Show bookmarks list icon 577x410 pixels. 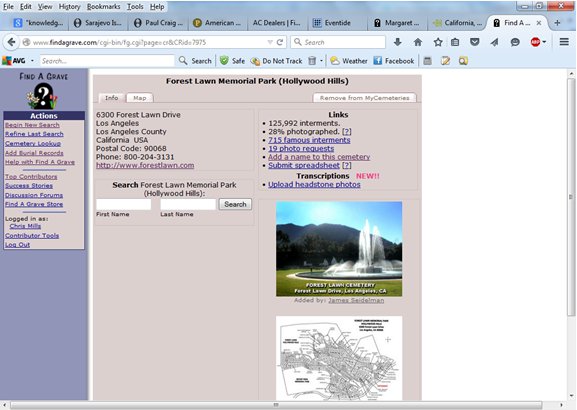tap(455, 42)
